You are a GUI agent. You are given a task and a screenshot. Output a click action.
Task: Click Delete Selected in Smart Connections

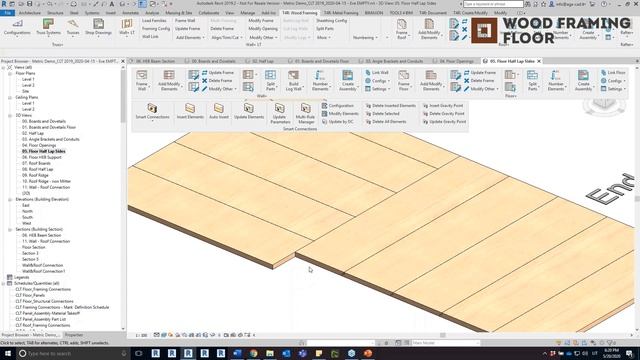pyautogui.click(x=382, y=114)
